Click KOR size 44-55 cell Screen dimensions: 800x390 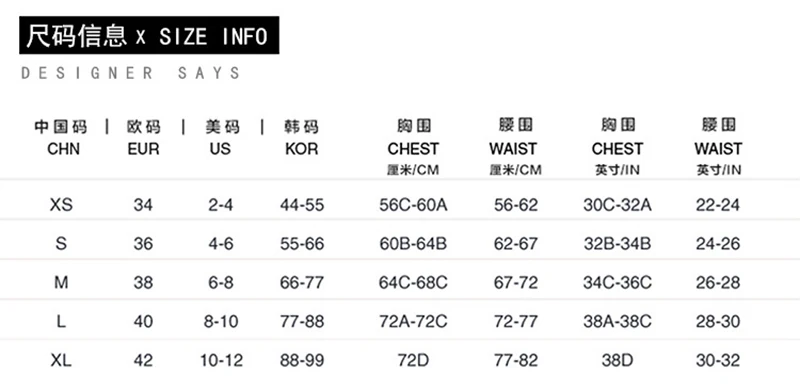pyautogui.click(x=302, y=205)
